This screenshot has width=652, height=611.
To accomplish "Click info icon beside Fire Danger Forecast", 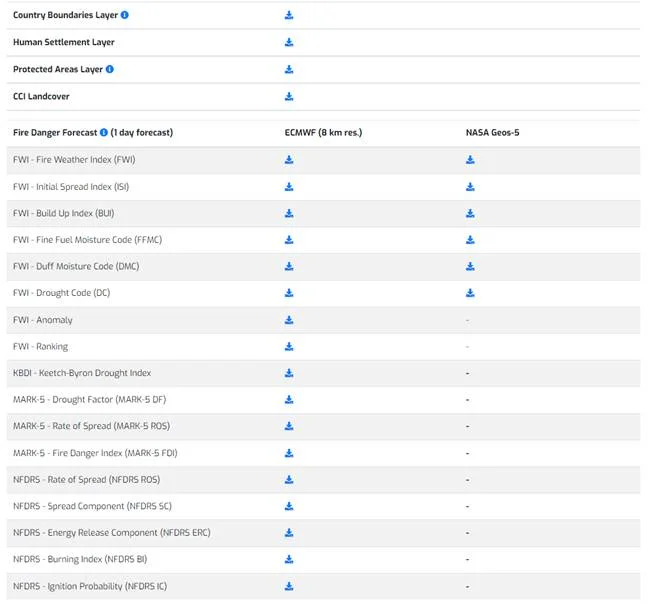I will (104, 132).
